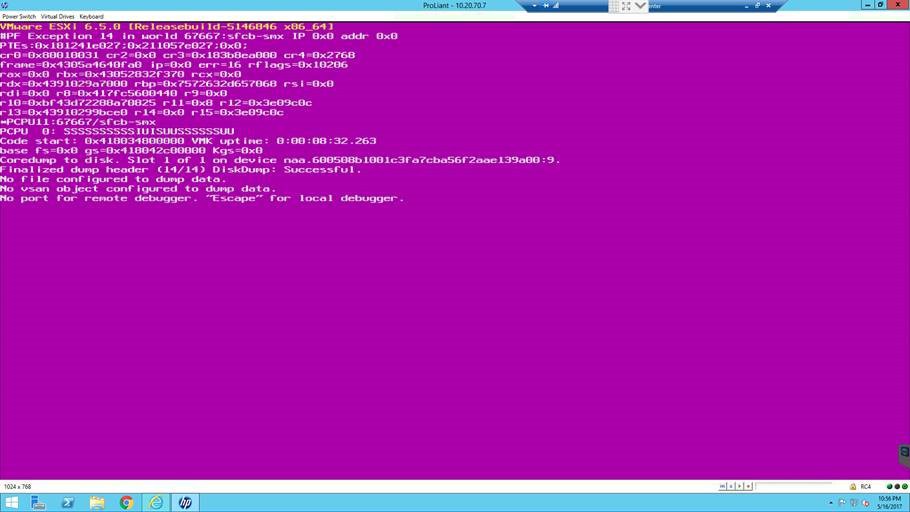
Task: Click the playback progress slider
Action: 793,484
